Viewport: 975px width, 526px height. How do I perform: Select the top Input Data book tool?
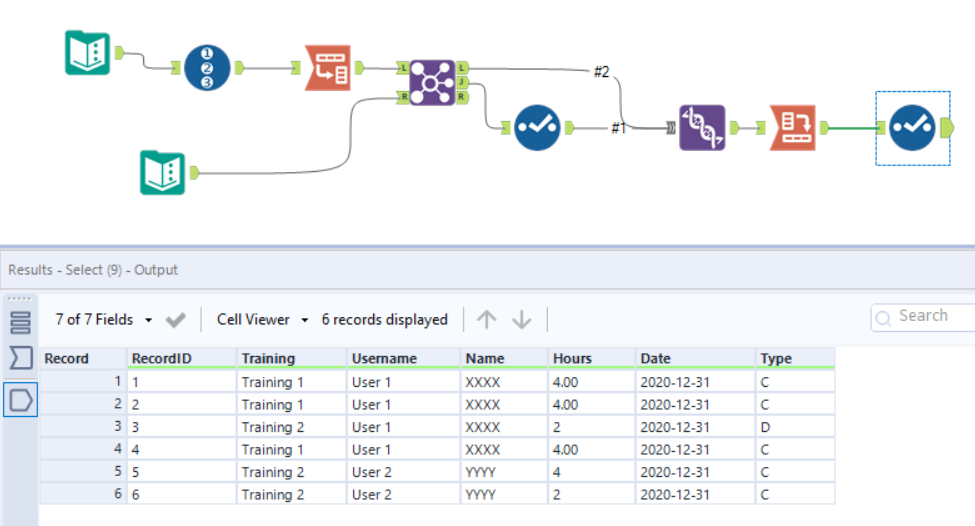pos(88,53)
